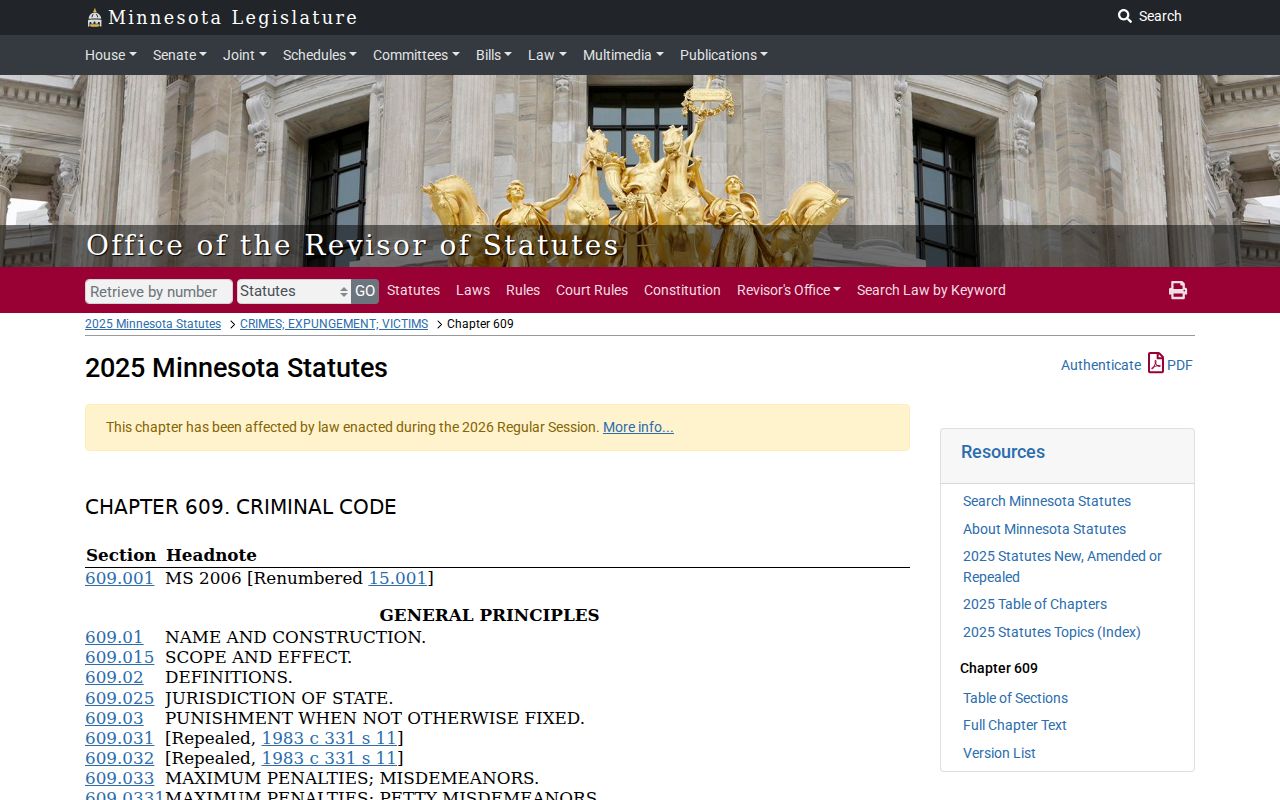Expand the Senate menu

[x=179, y=55]
